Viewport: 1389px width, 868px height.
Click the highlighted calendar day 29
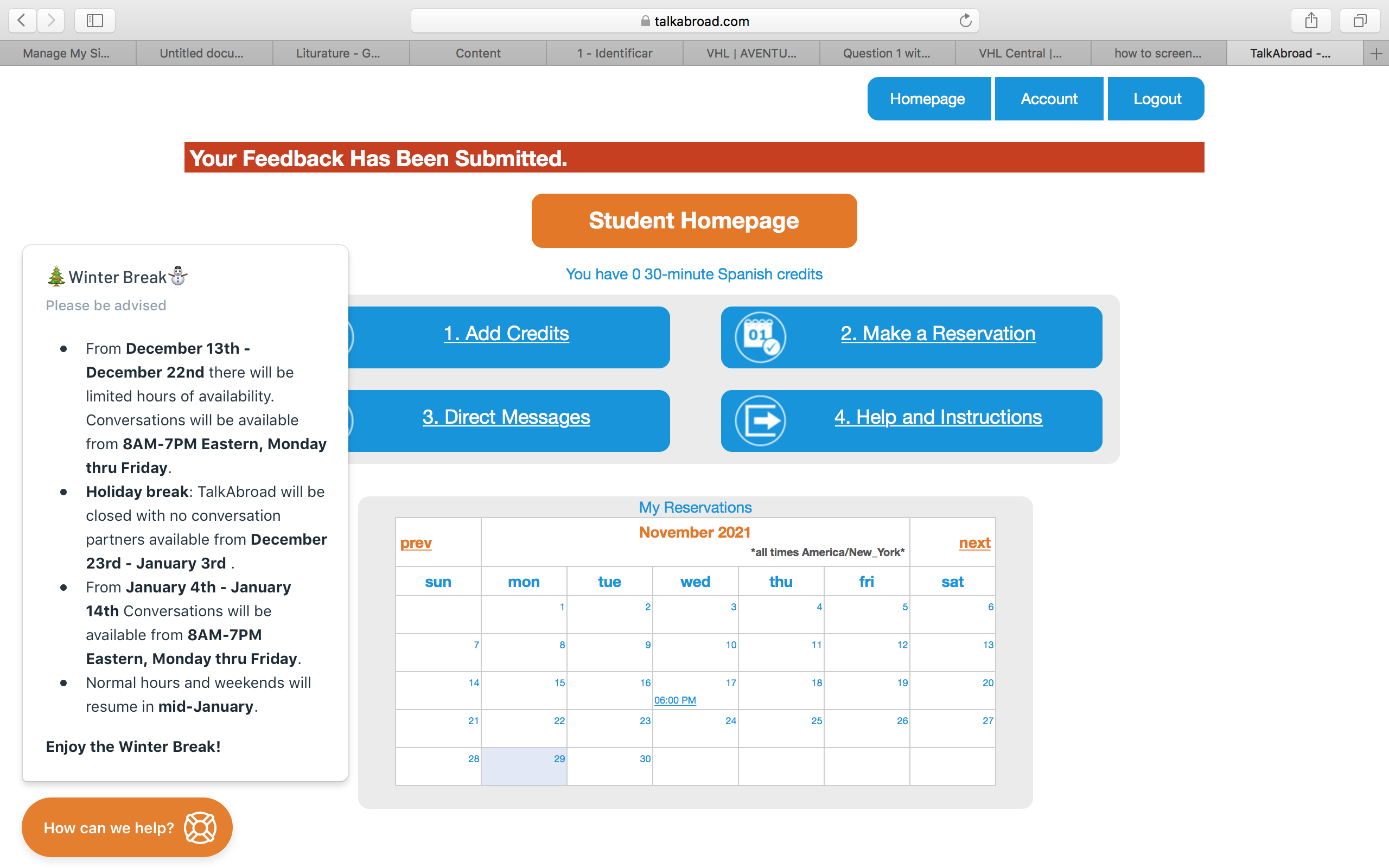(x=524, y=767)
